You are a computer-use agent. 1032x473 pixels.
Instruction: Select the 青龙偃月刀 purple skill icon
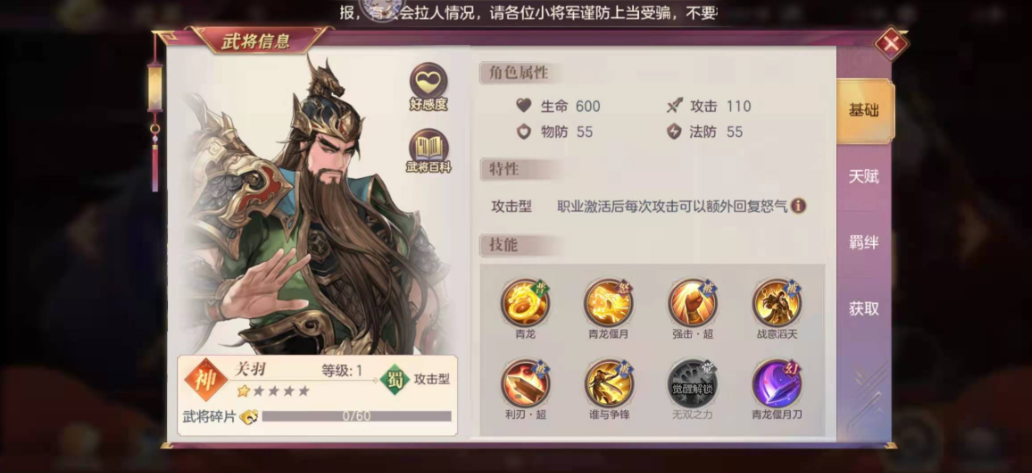[777, 384]
